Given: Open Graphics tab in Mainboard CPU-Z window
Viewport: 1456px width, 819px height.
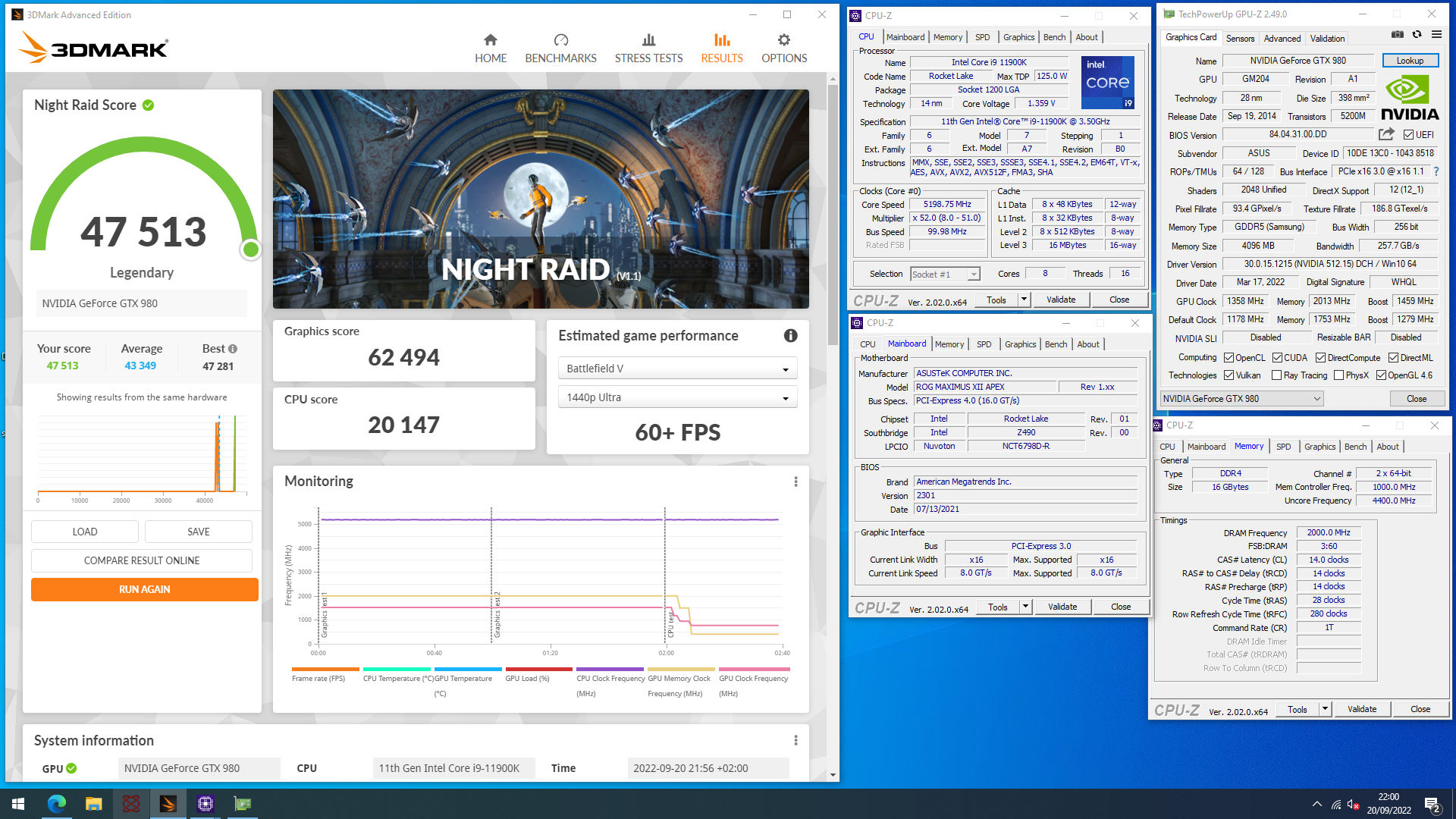Looking at the screenshot, I should point(1020,344).
